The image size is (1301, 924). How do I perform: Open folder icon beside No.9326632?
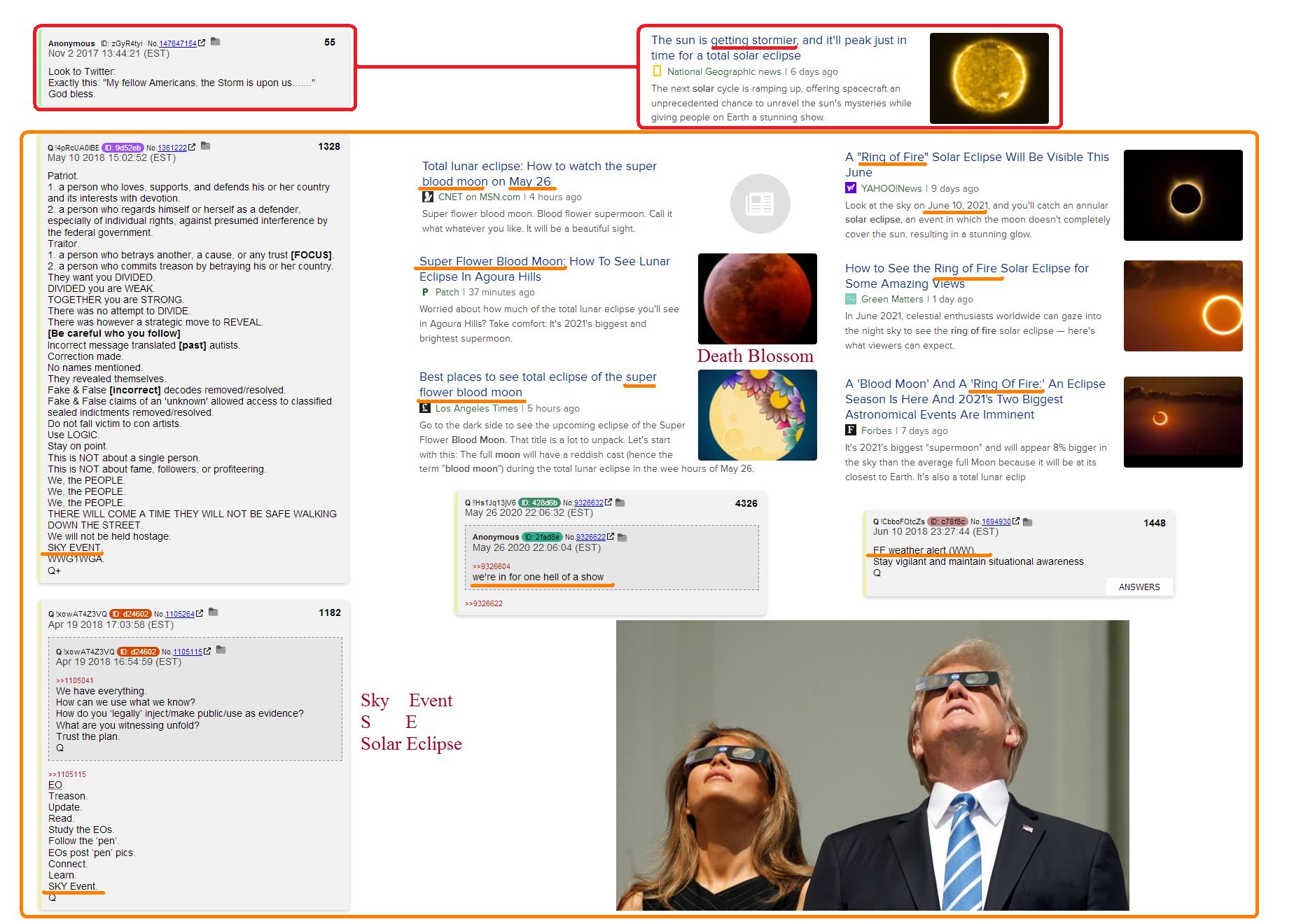[x=620, y=503]
